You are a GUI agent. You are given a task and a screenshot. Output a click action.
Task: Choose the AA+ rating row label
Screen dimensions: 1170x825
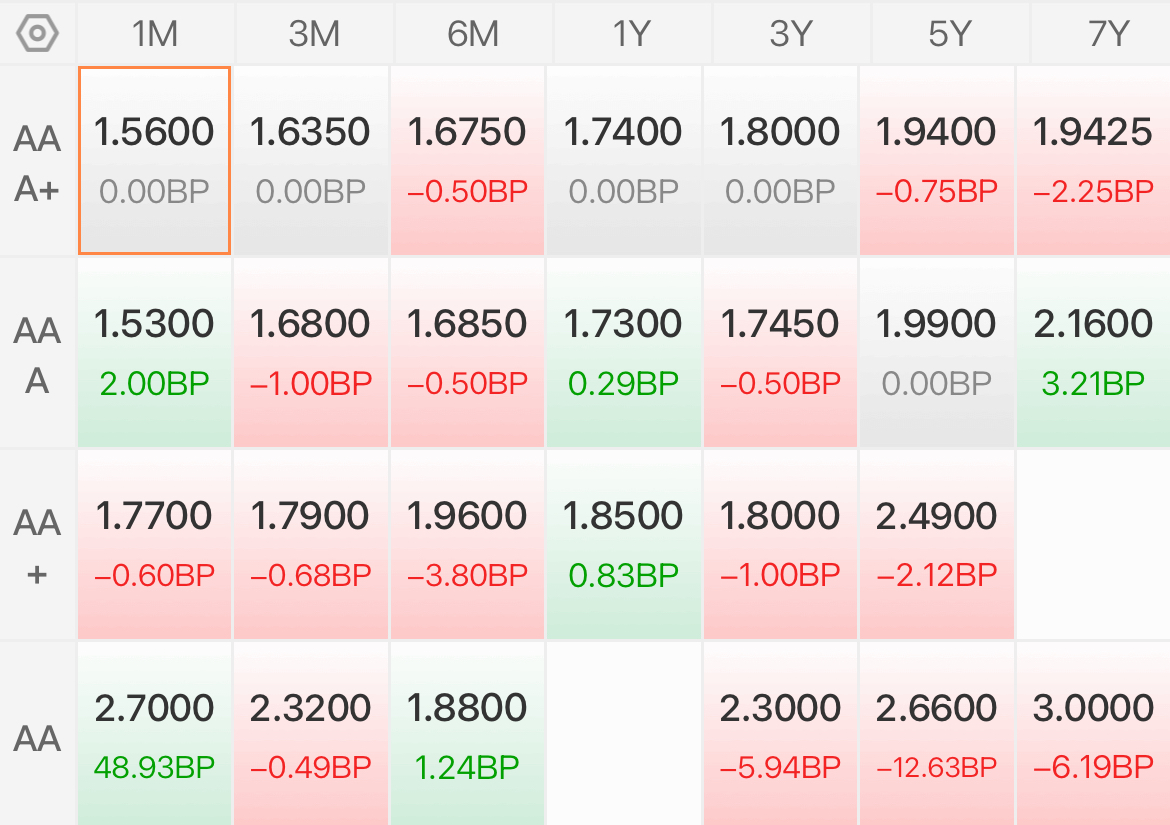click(x=37, y=546)
